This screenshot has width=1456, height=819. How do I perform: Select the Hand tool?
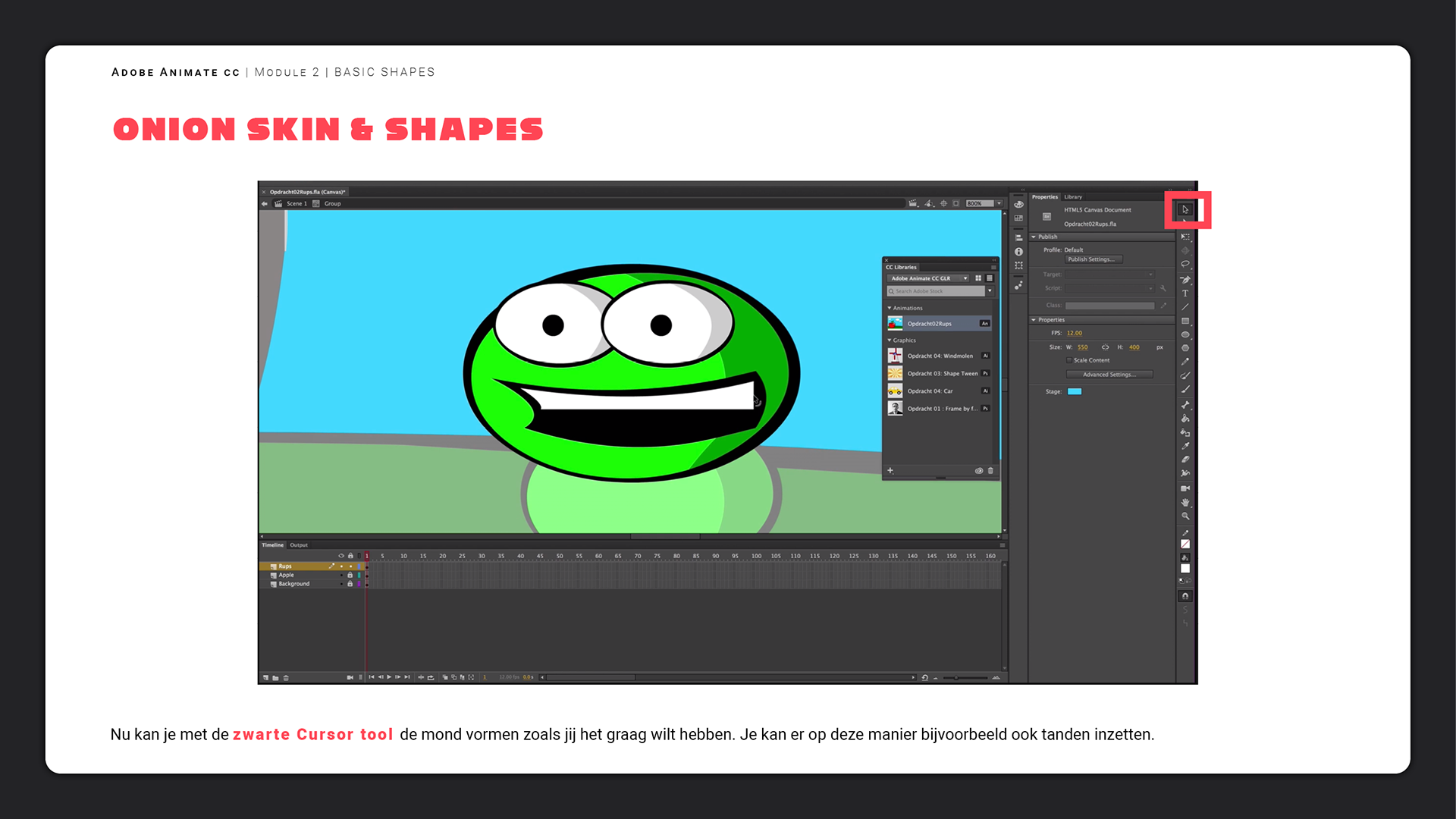(x=1185, y=502)
